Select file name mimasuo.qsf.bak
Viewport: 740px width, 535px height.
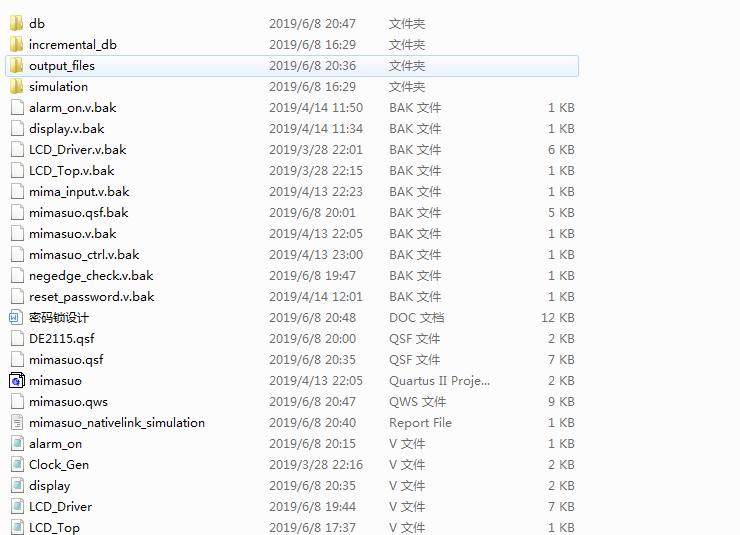coord(79,213)
